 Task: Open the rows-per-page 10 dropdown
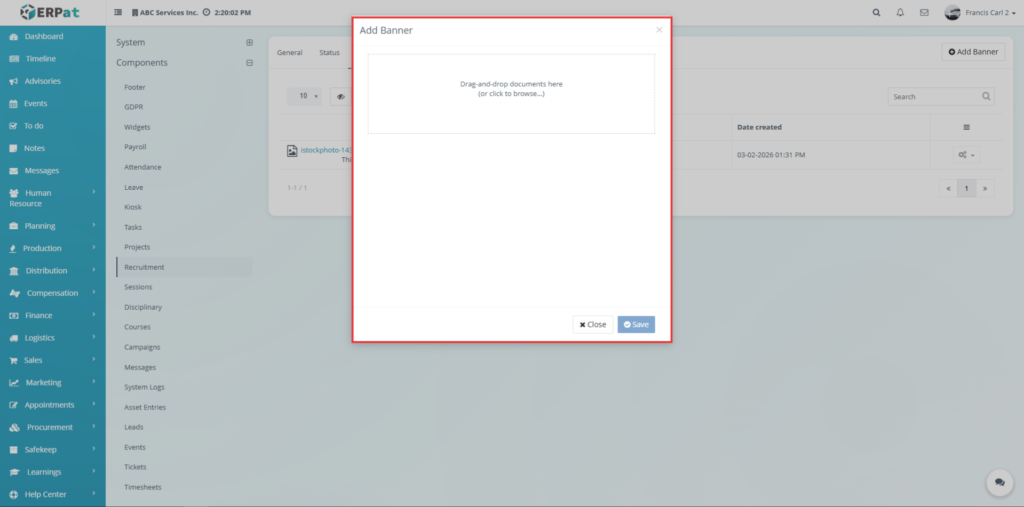[x=305, y=96]
